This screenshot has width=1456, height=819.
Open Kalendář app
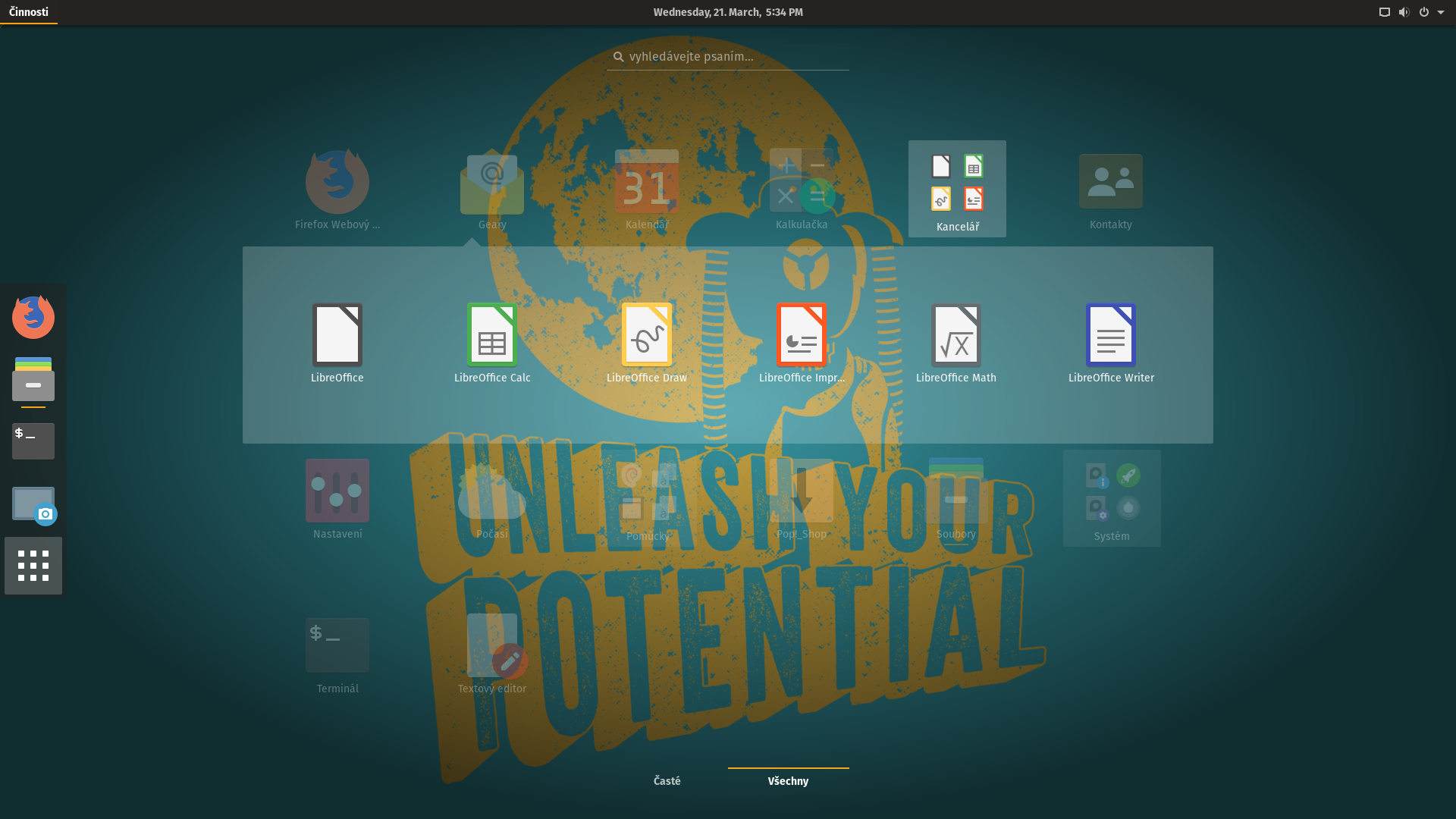click(x=647, y=182)
